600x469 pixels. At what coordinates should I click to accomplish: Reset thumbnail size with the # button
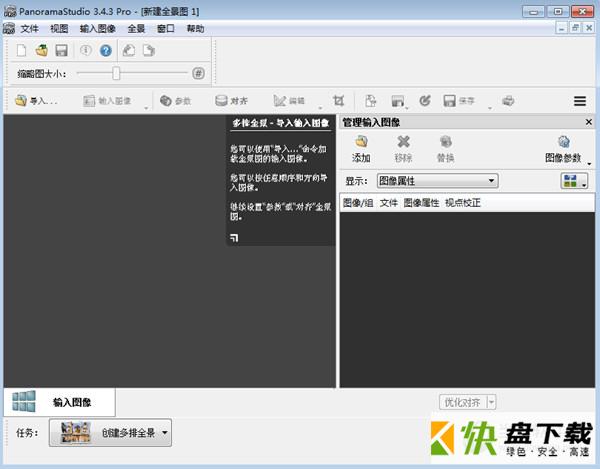pyautogui.click(x=198, y=73)
